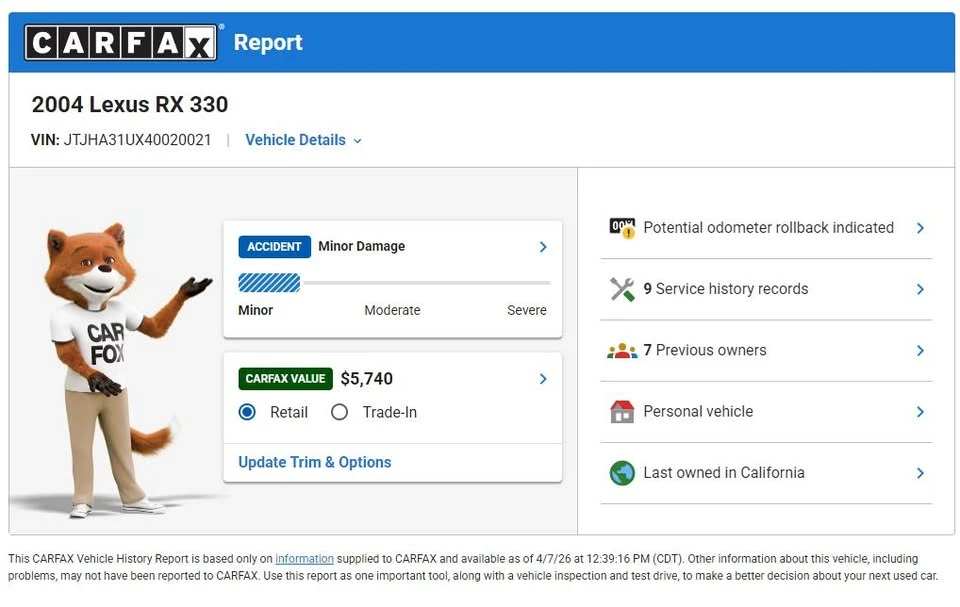Open chevron for potential odometer rollback

[x=920, y=228]
